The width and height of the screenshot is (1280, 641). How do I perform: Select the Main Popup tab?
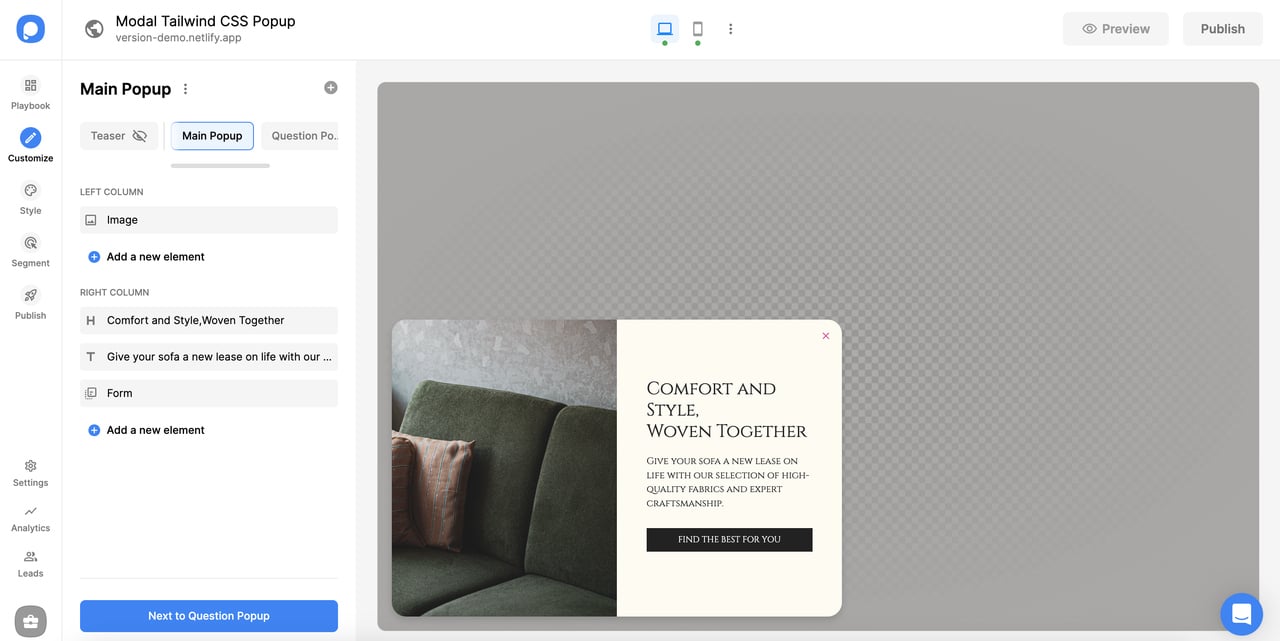coord(212,136)
